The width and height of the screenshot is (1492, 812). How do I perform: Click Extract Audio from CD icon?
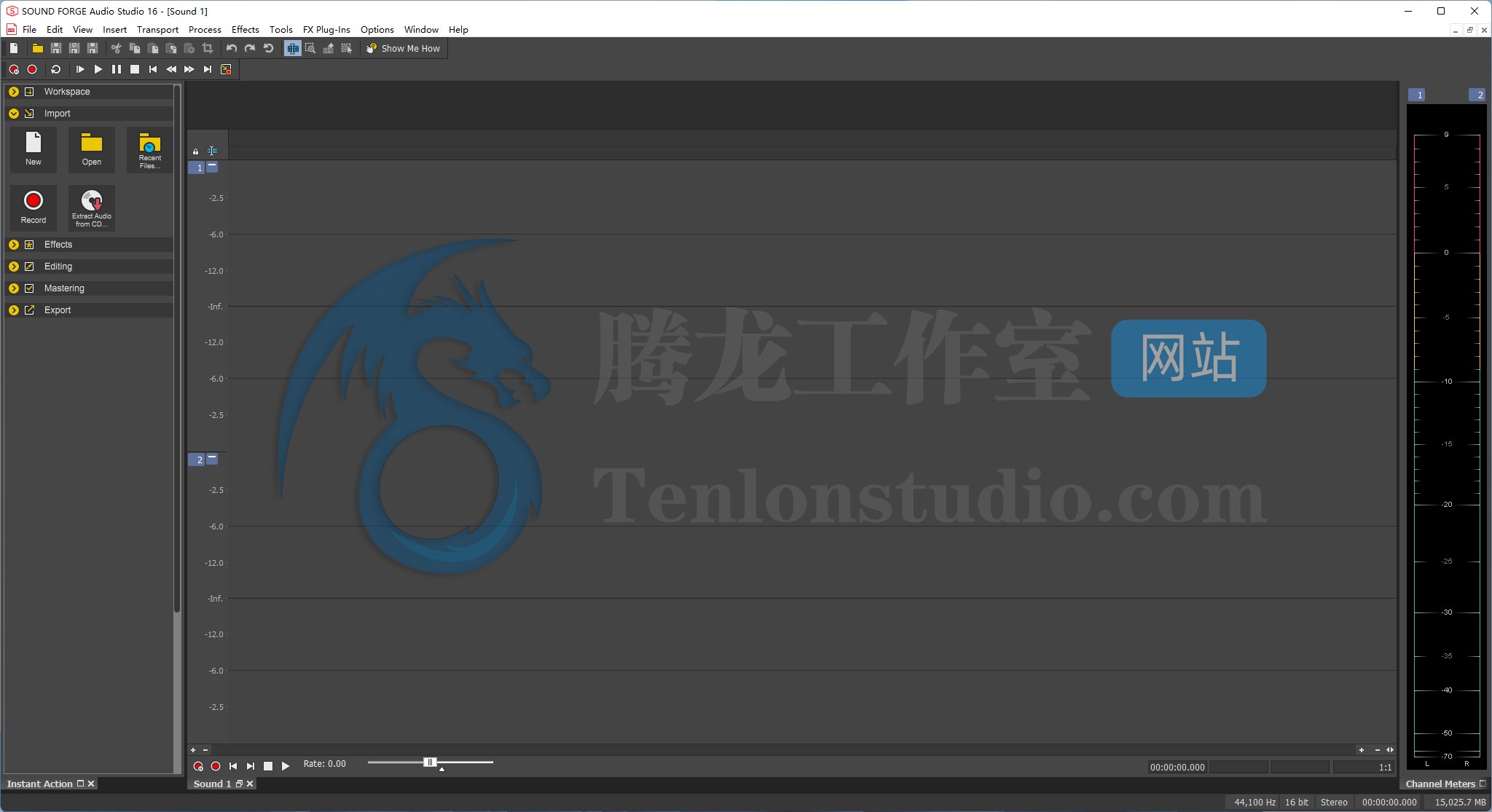92,208
